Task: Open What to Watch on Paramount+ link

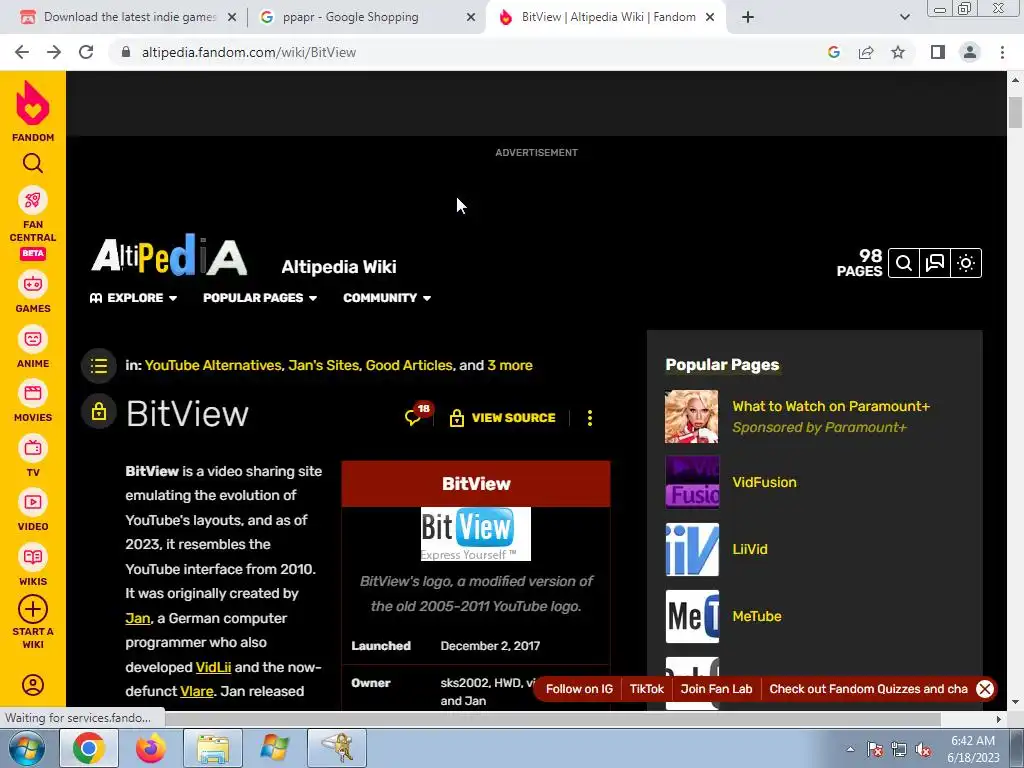Action: 831,406
